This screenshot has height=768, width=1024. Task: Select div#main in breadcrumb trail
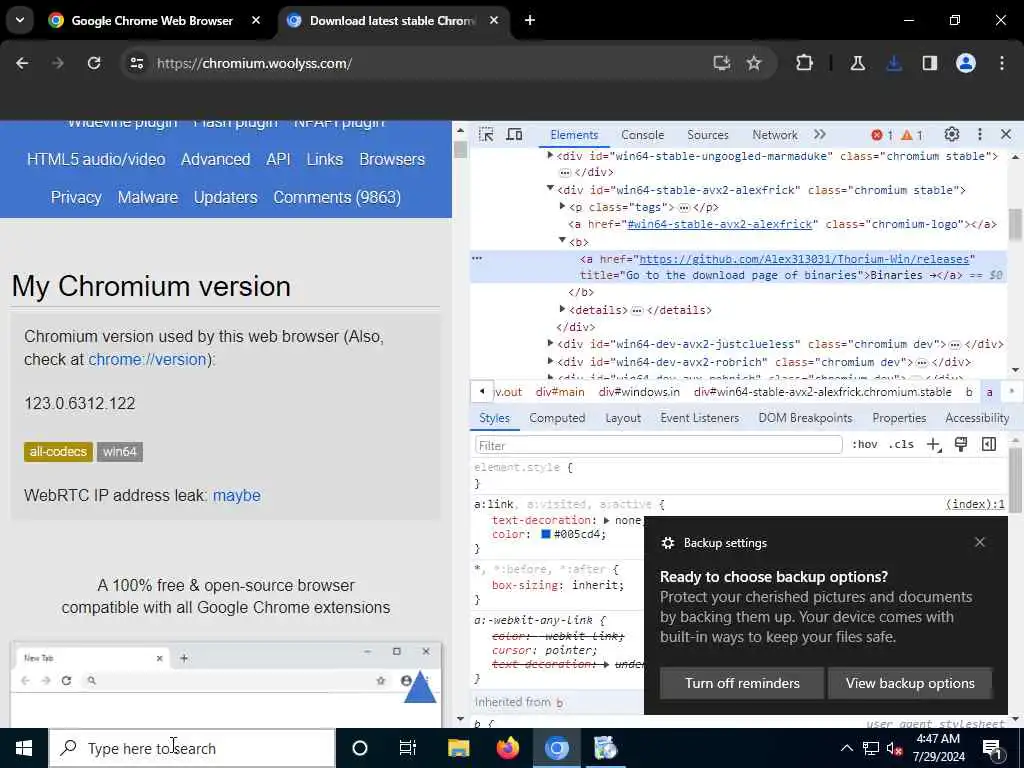click(560, 392)
